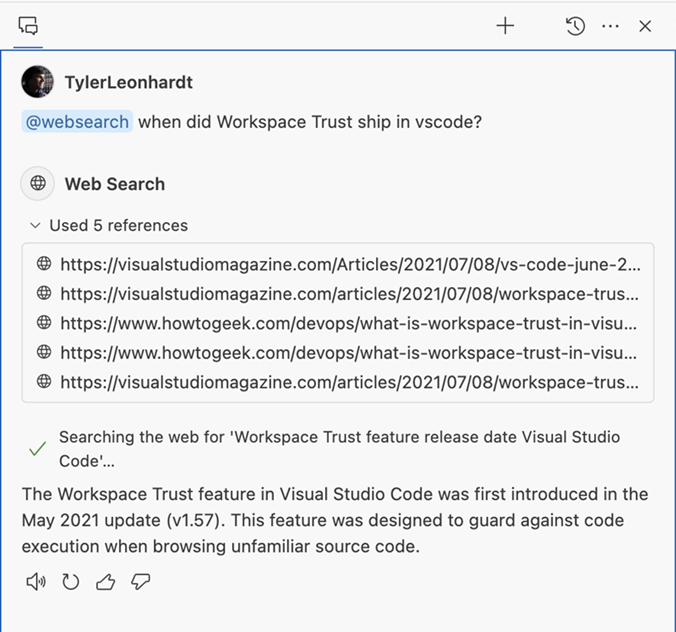Click the Workspace Trust answer text

click(x=335, y=521)
